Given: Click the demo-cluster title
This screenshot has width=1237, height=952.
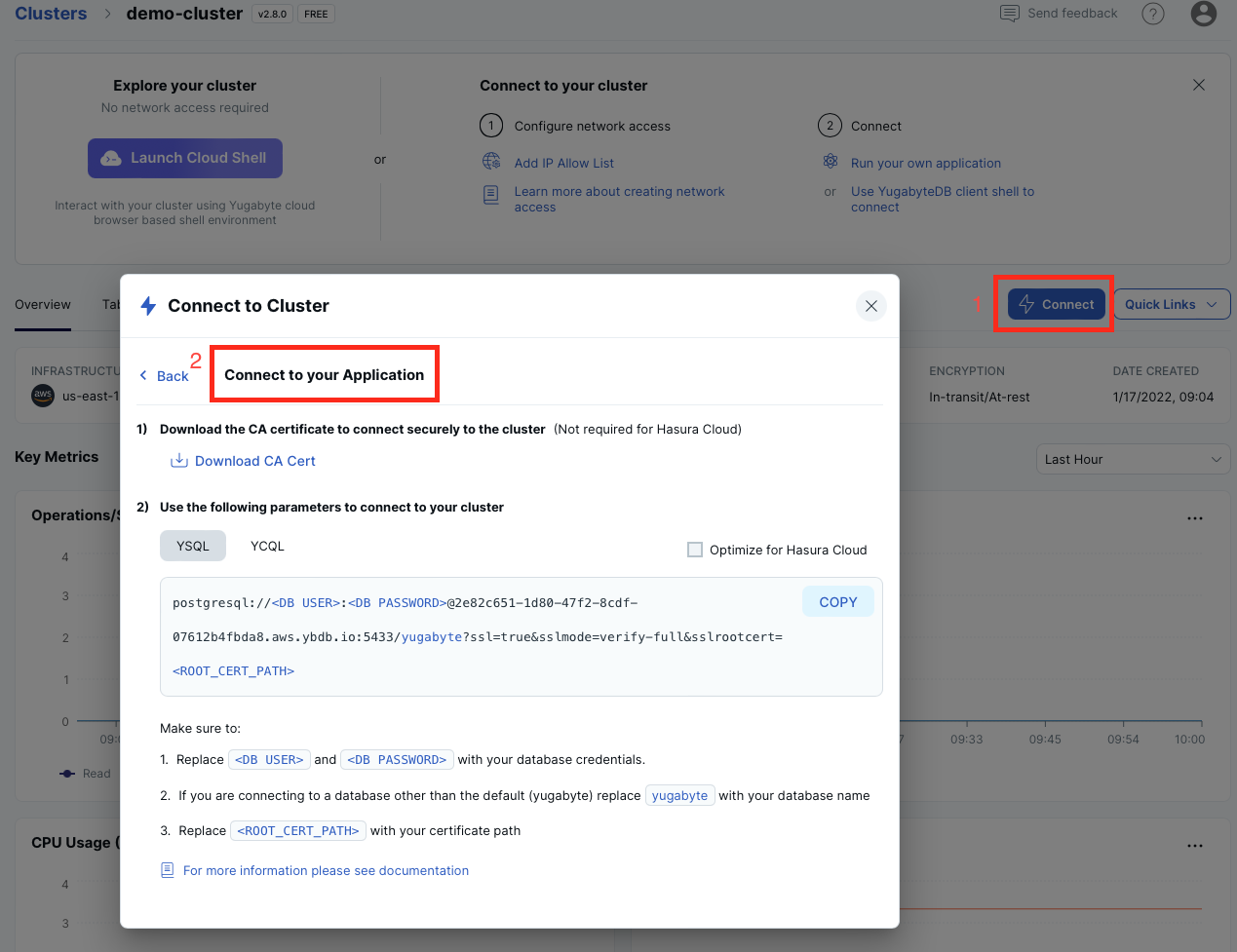Looking at the screenshot, I should tap(184, 14).
